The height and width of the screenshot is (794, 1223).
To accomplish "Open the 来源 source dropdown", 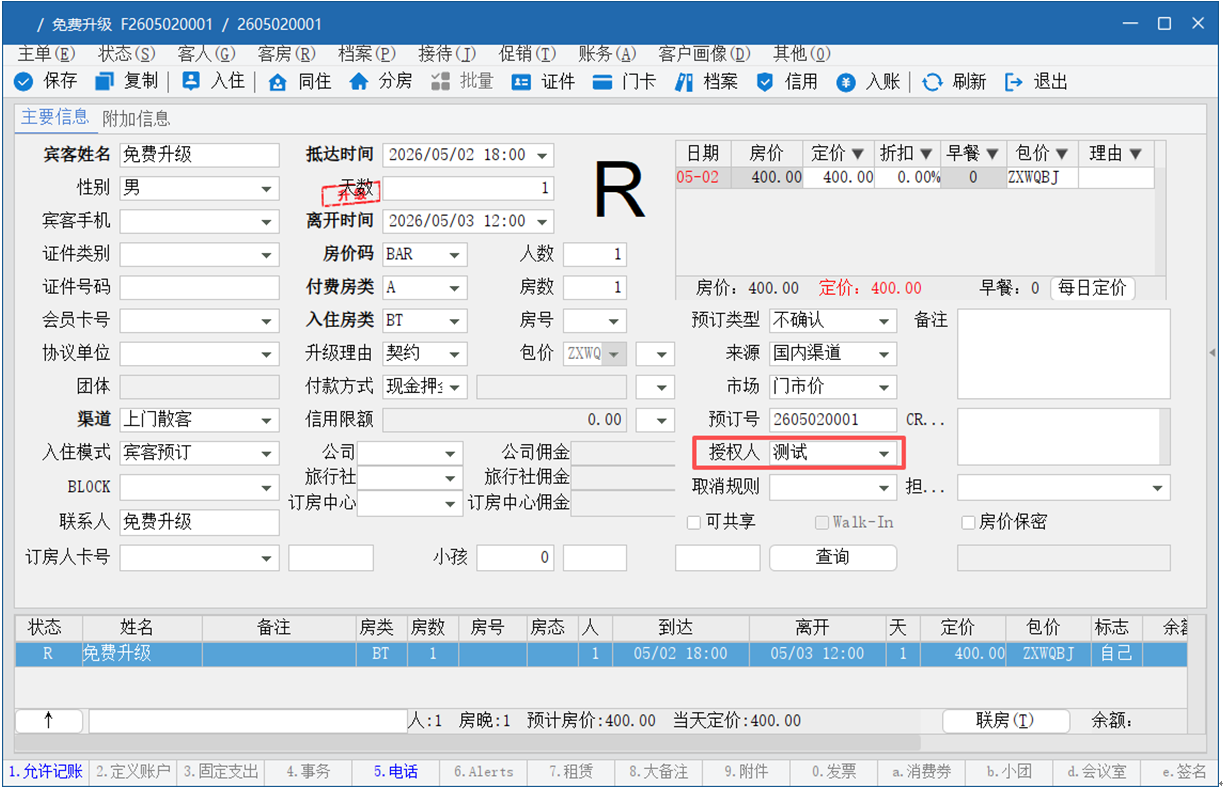I will coord(884,353).
